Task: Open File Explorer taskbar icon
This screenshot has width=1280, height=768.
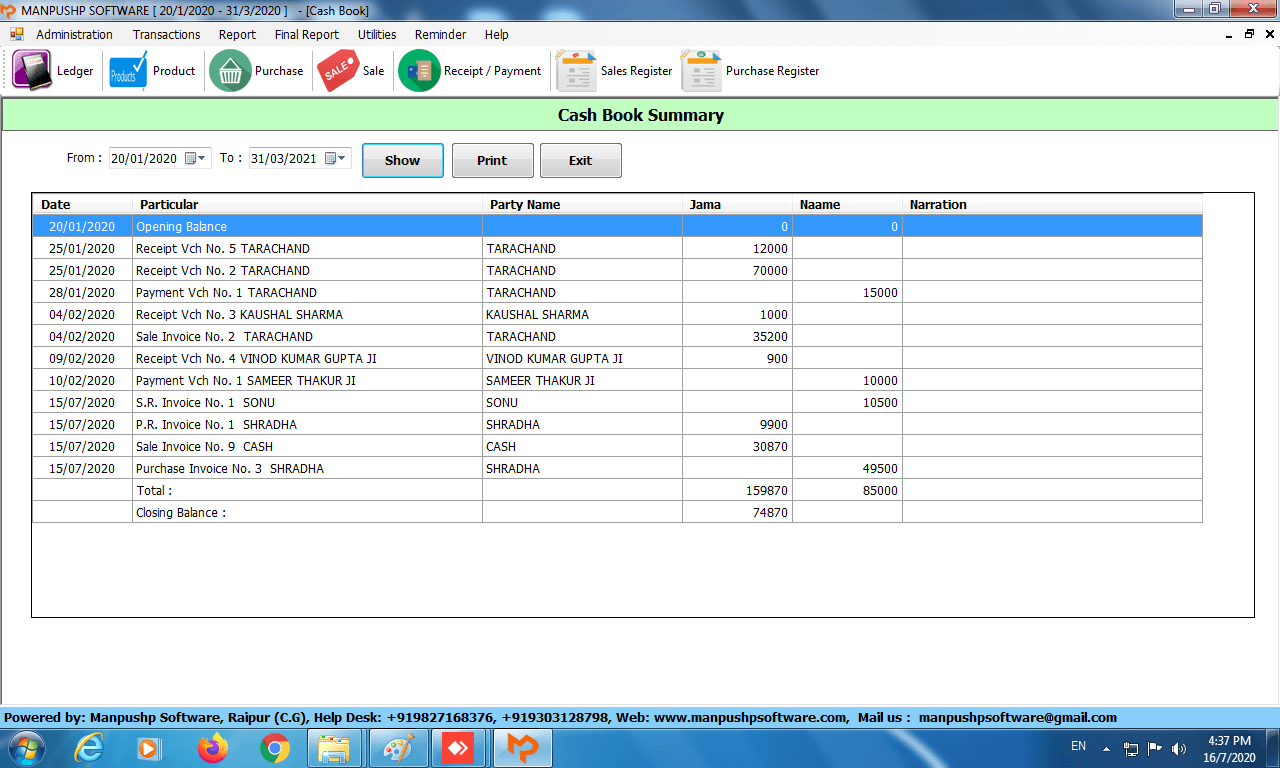Action: click(x=334, y=747)
